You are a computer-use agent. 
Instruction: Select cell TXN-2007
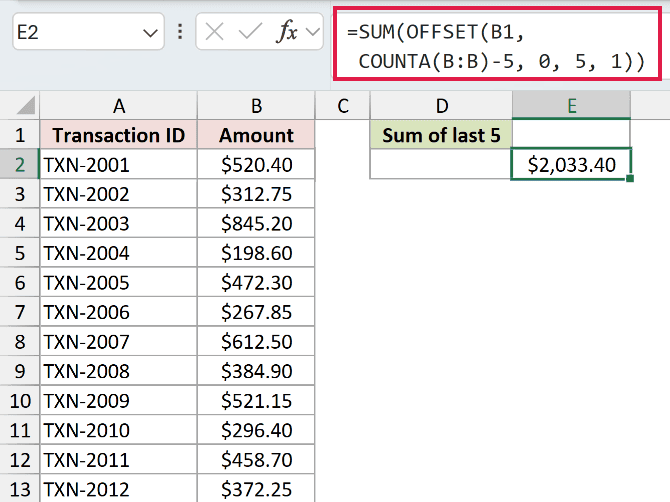118,341
